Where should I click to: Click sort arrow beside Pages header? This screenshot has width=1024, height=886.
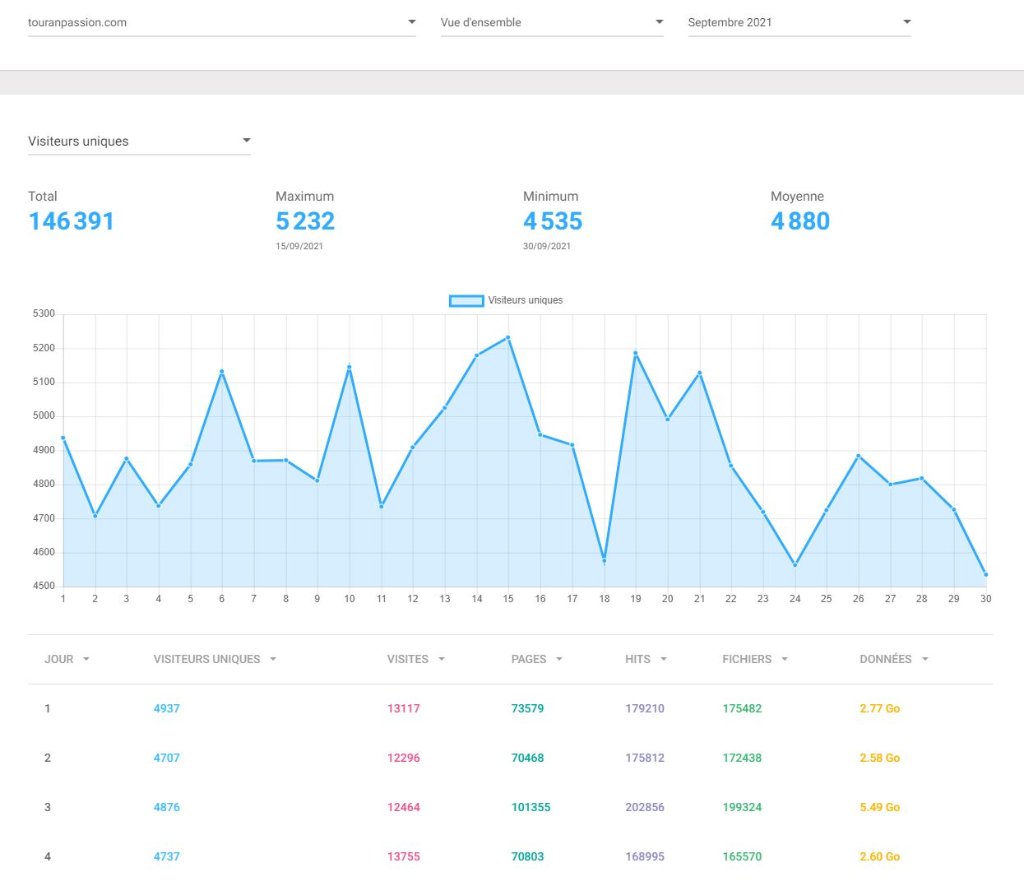(559, 660)
